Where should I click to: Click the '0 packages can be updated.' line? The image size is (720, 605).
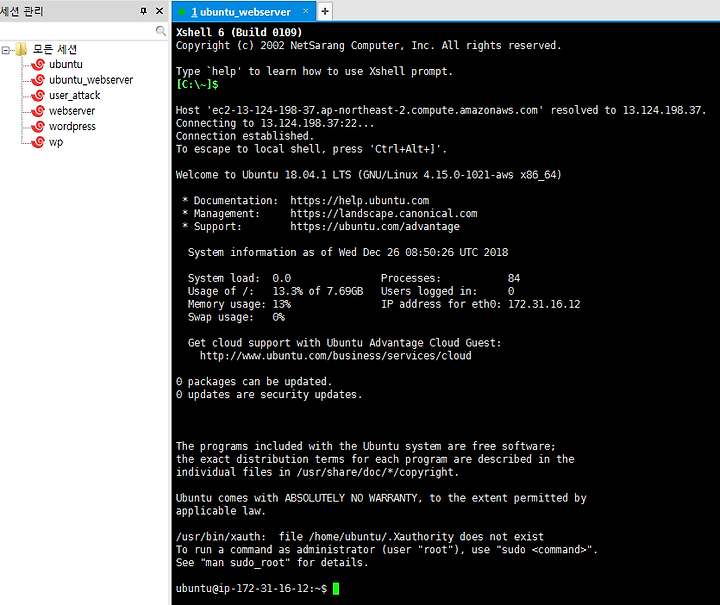(253, 381)
